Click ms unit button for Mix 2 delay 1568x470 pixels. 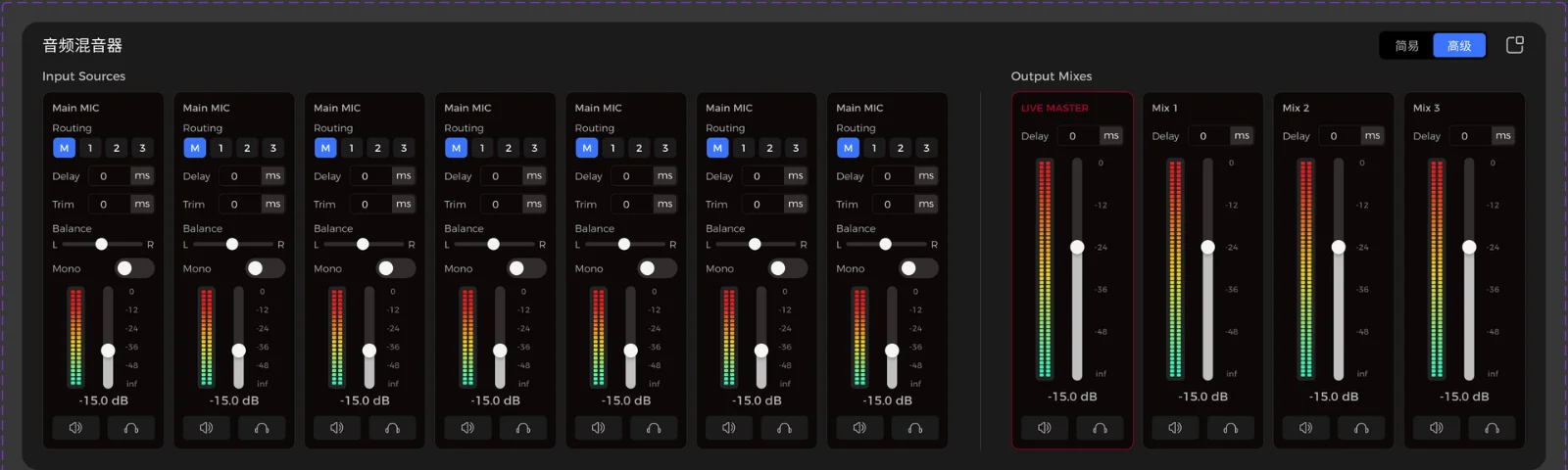(x=1372, y=136)
